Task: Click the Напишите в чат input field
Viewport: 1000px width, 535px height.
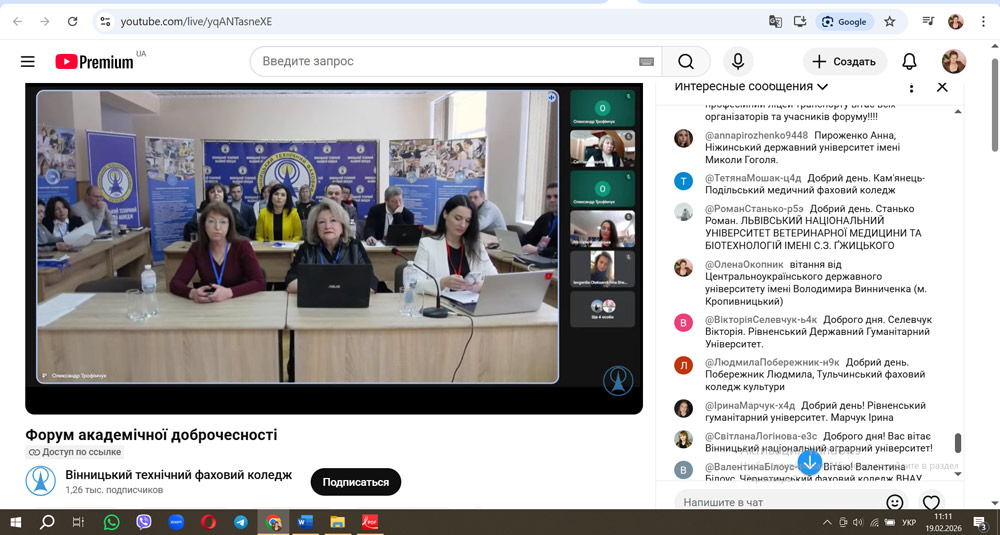Action: coord(775,502)
